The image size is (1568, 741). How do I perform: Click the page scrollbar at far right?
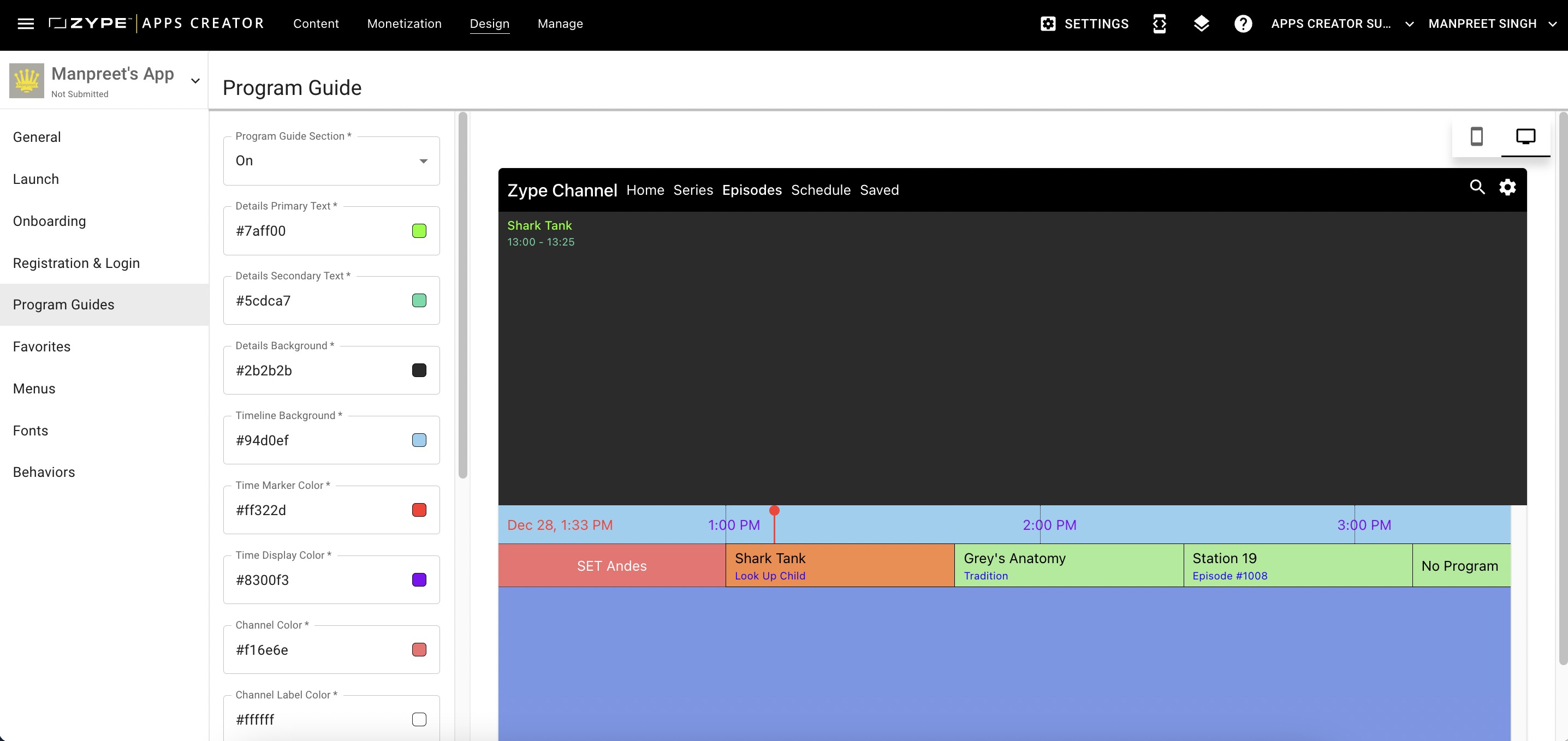click(1563, 388)
